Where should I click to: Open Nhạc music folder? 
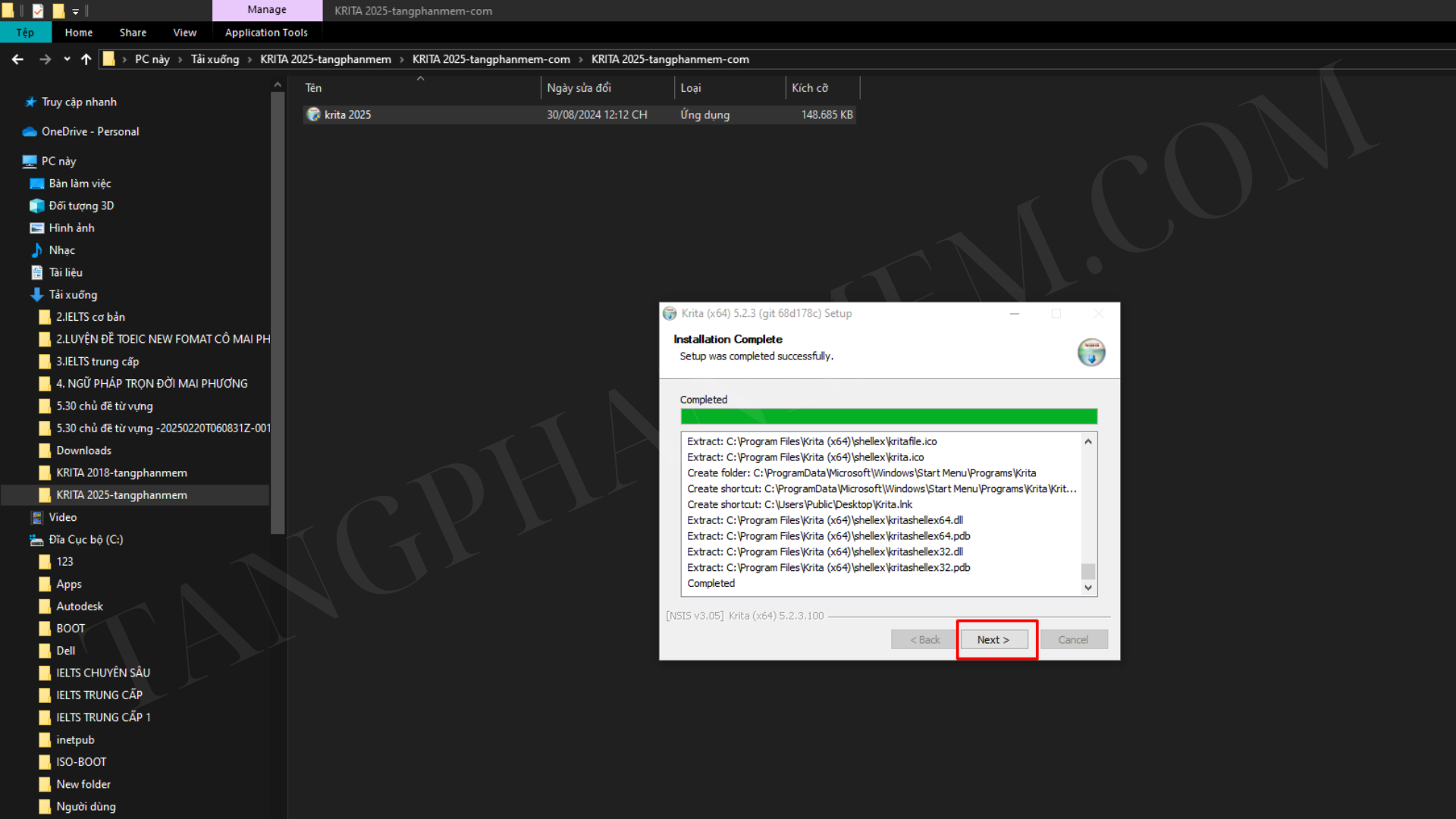[x=62, y=250]
